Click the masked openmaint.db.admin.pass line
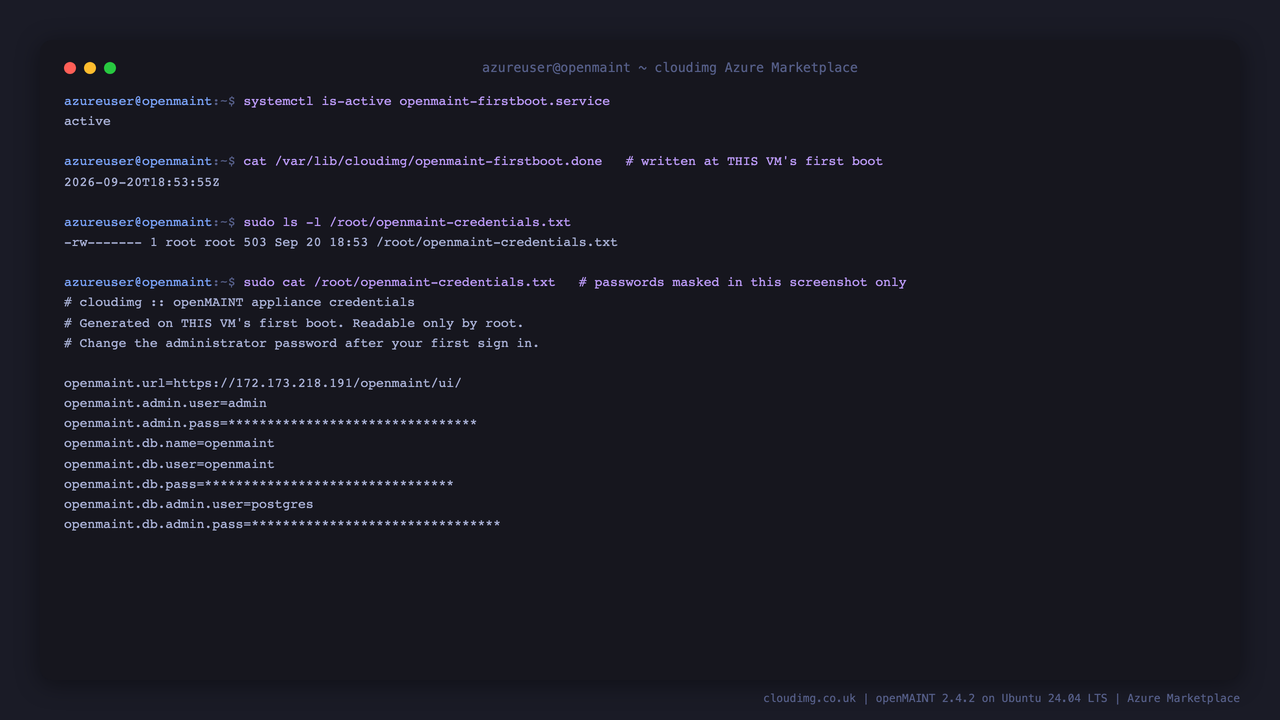Image resolution: width=1280 pixels, height=720 pixels. click(x=282, y=524)
